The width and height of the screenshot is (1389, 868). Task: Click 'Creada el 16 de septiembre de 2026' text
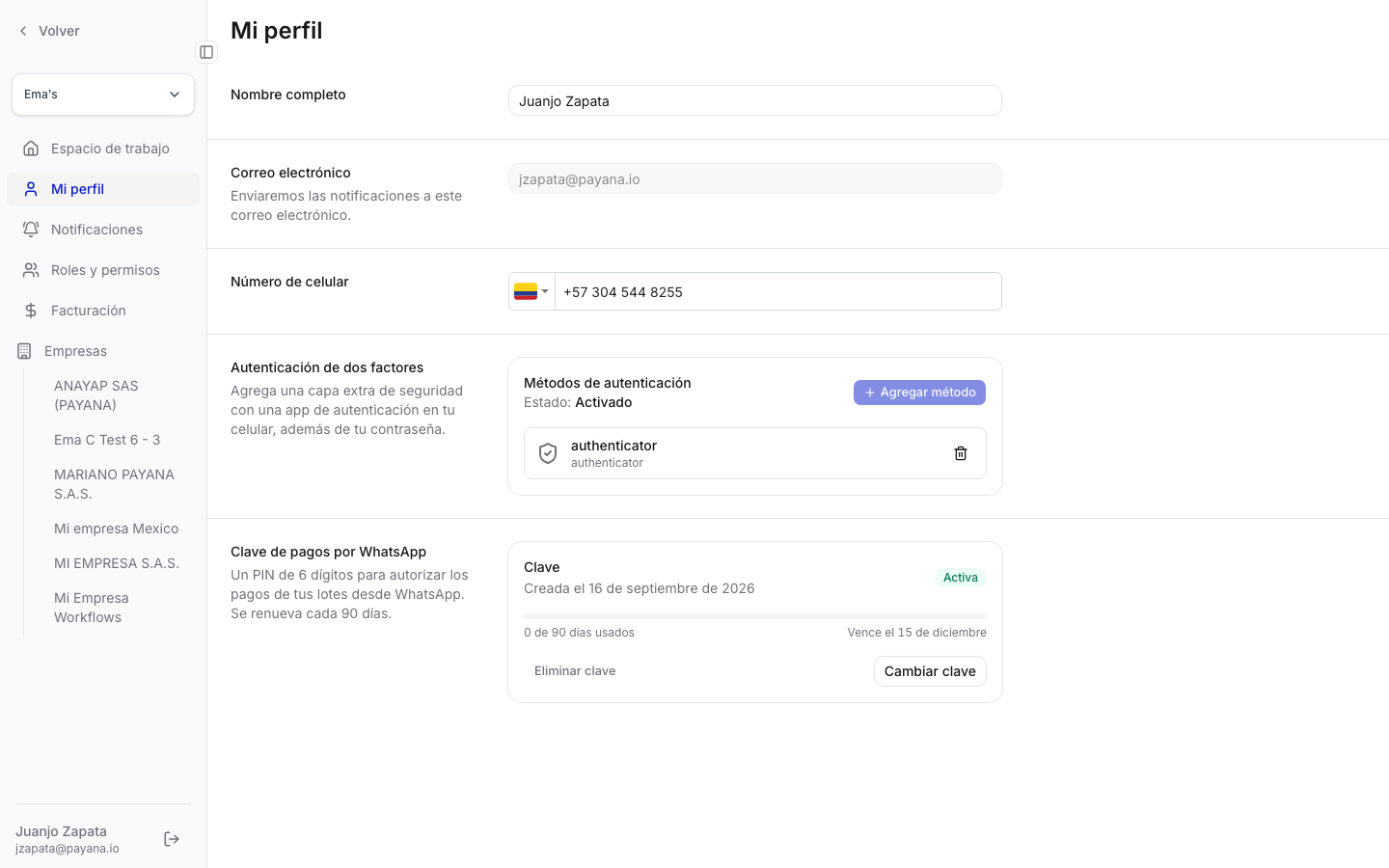click(x=640, y=588)
